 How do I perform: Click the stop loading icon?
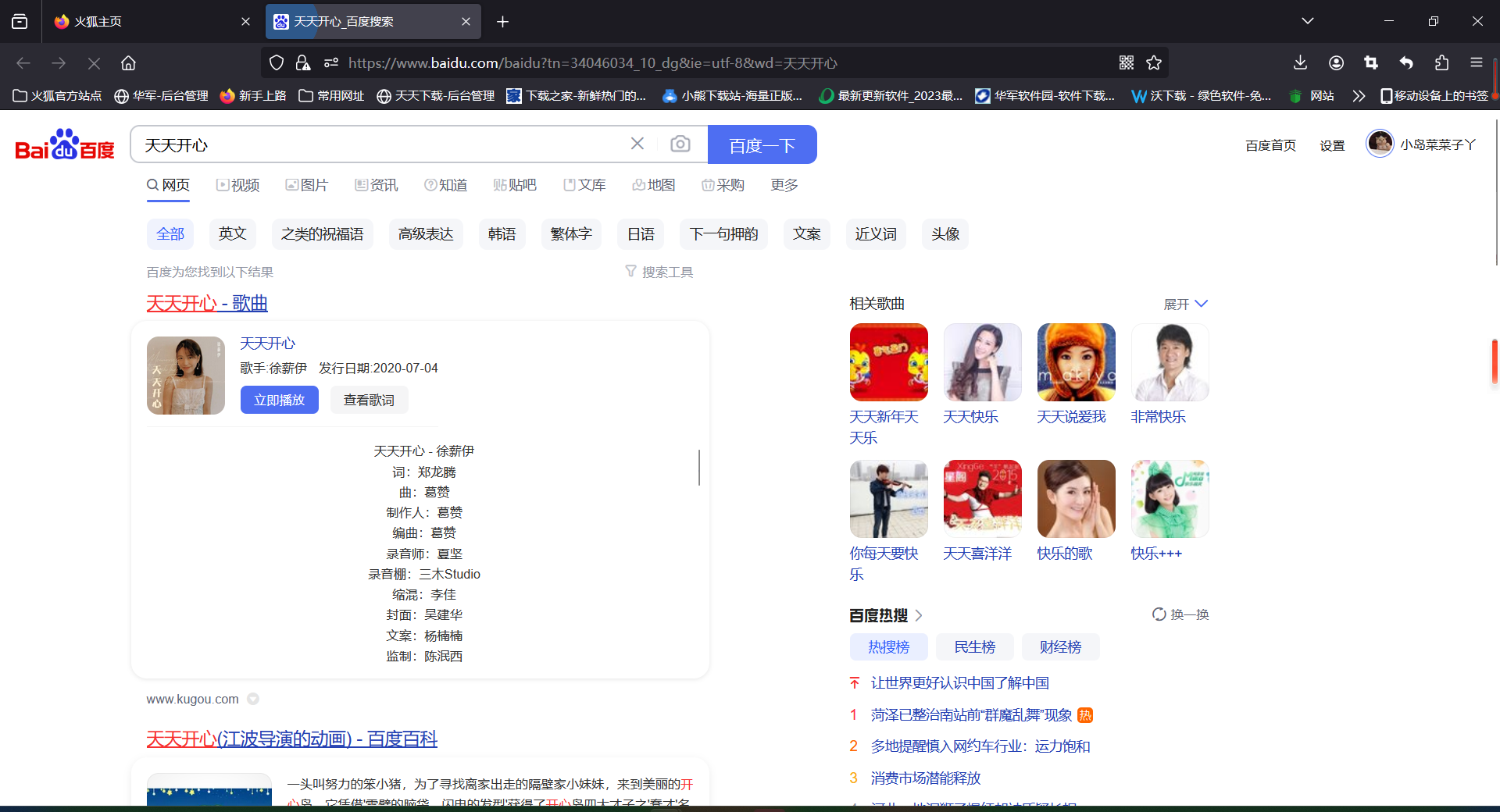pos(94,62)
